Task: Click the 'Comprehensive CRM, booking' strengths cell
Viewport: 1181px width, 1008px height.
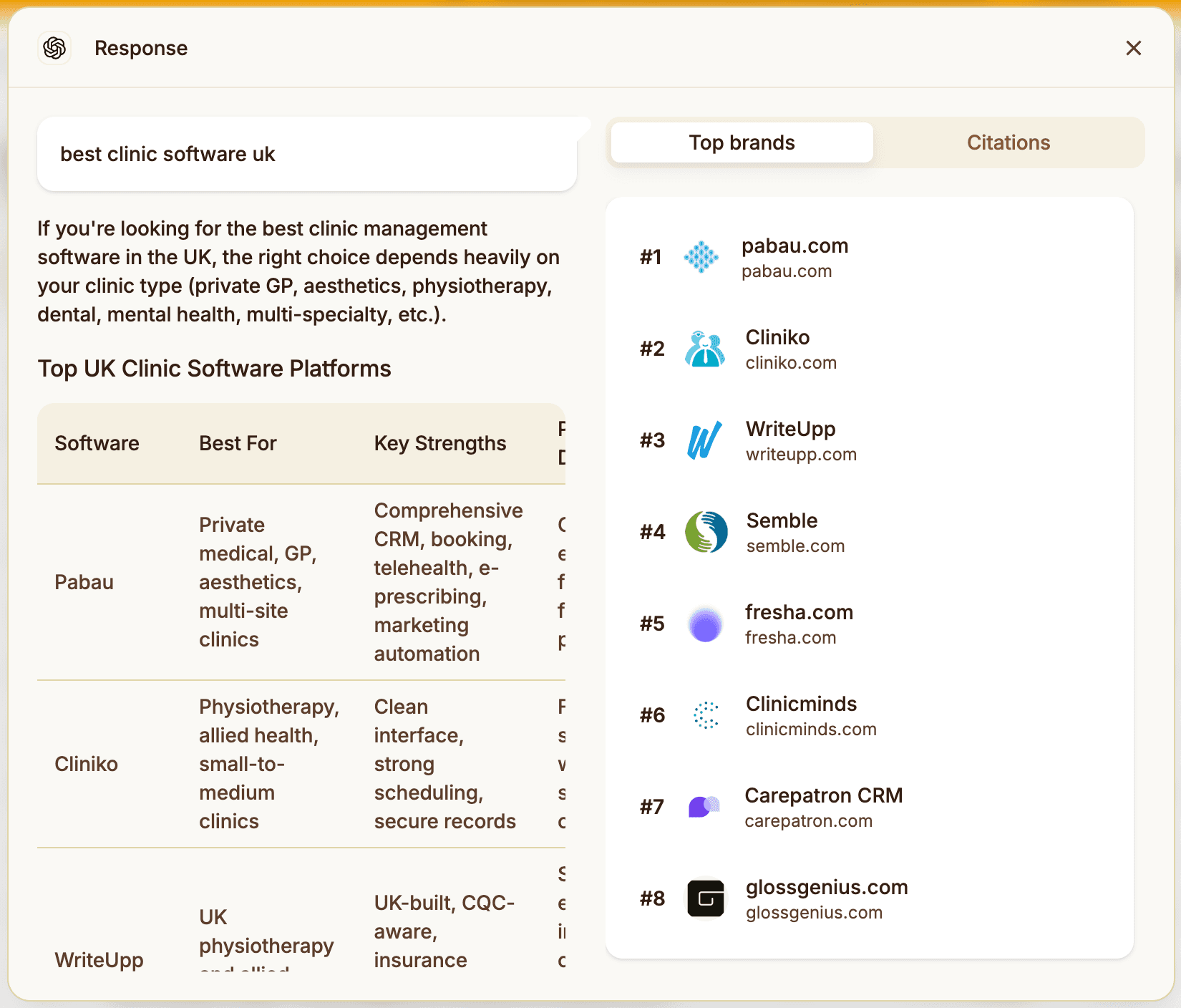Action: pyautogui.click(x=448, y=582)
